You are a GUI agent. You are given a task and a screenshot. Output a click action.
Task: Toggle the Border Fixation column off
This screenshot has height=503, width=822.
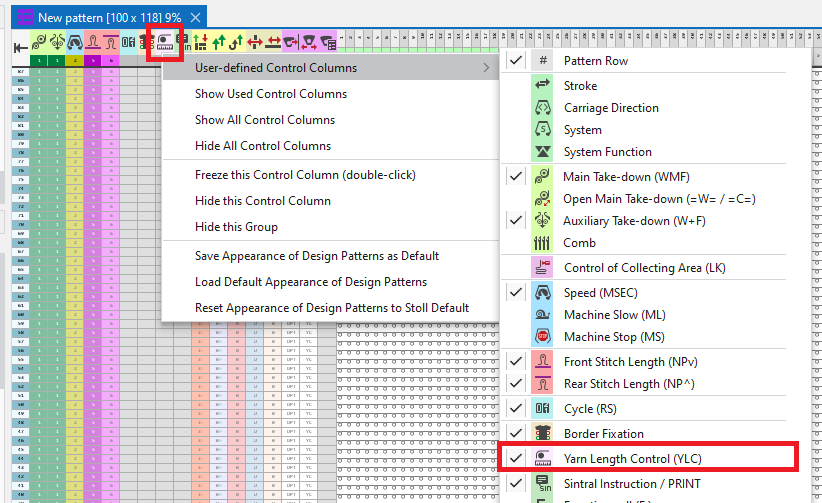click(x=603, y=433)
